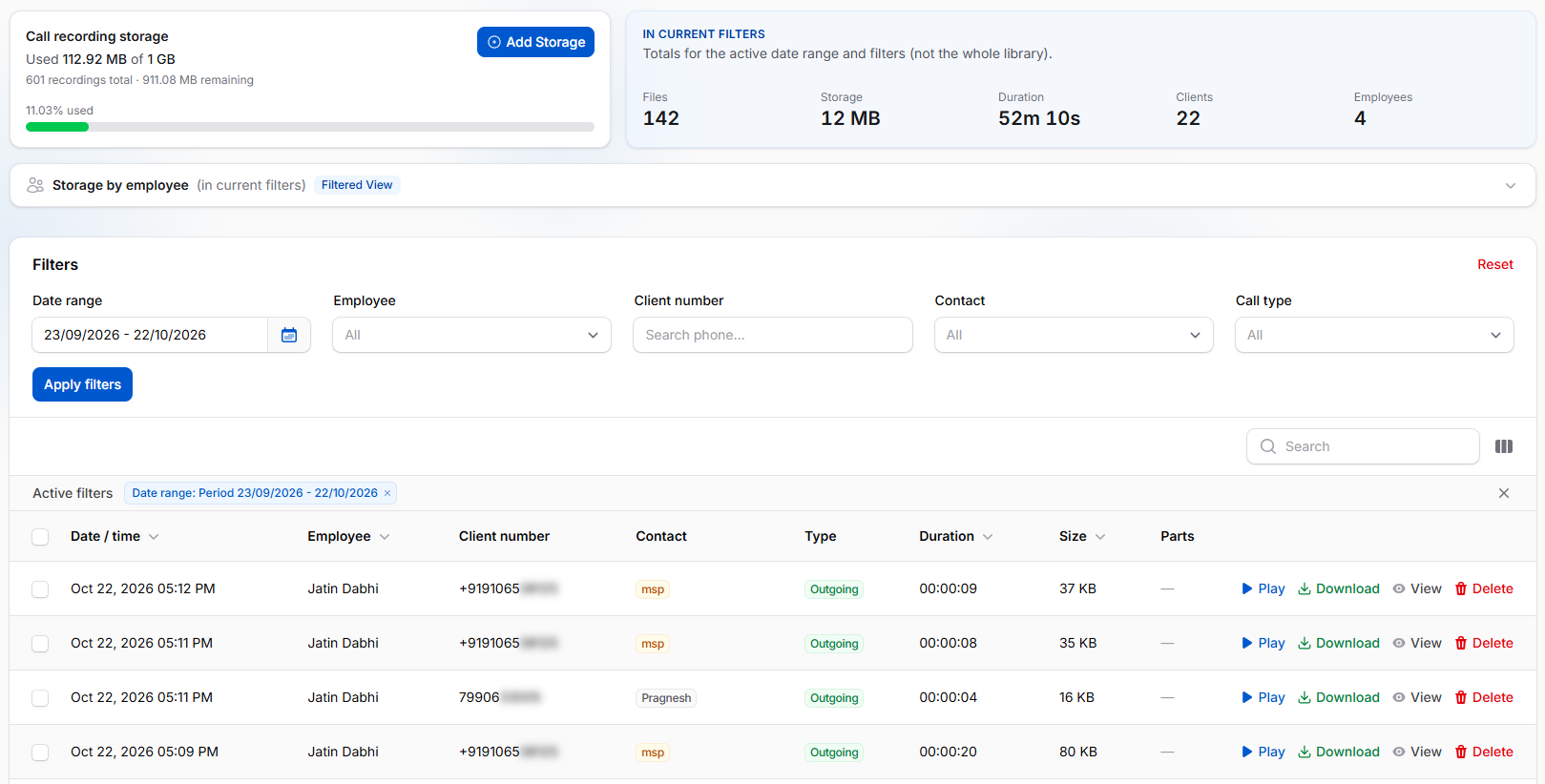Check the 35 KB recording row checkbox

pos(40,644)
